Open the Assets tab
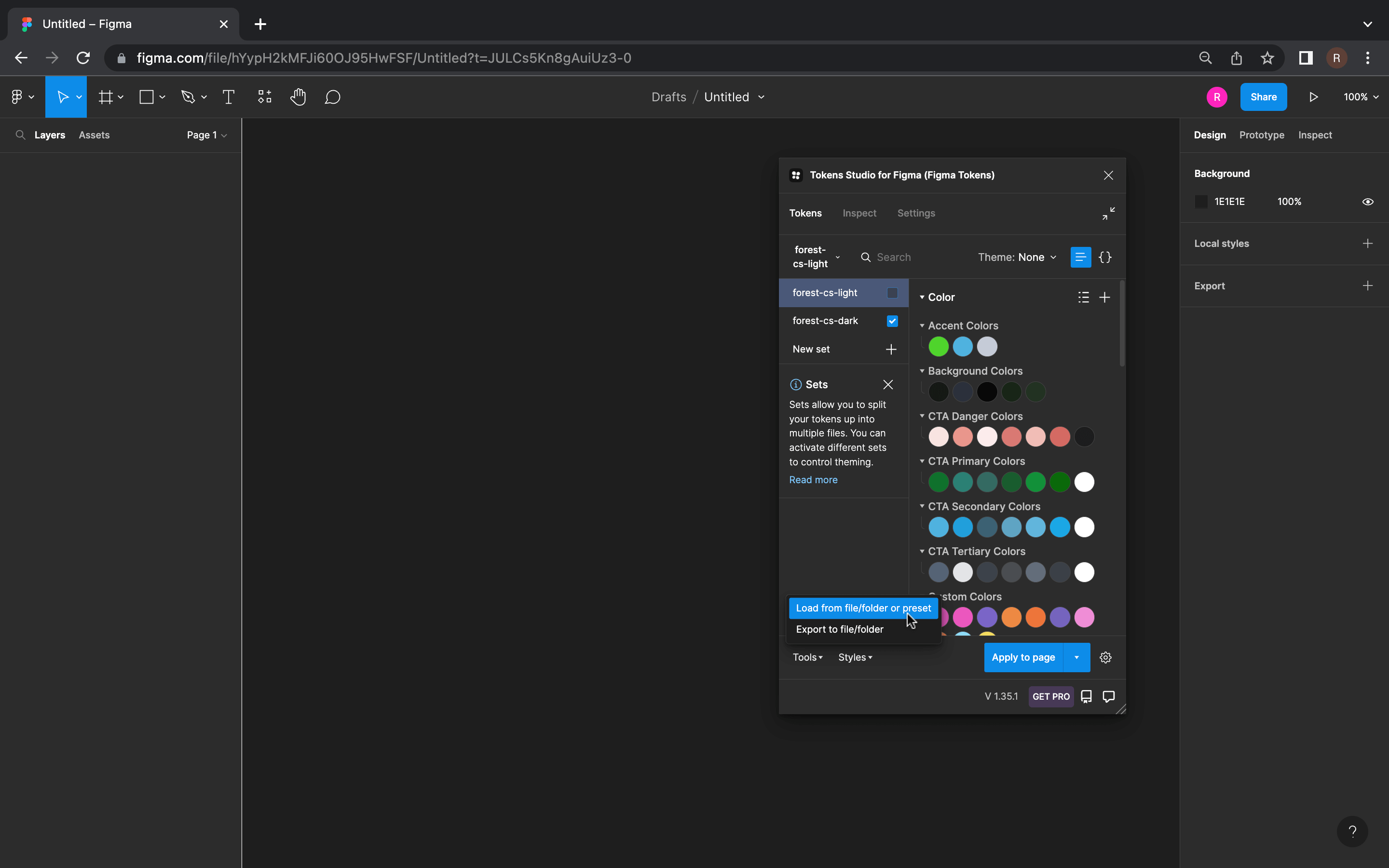Screen dimensions: 1389x868 [x=94, y=135]
